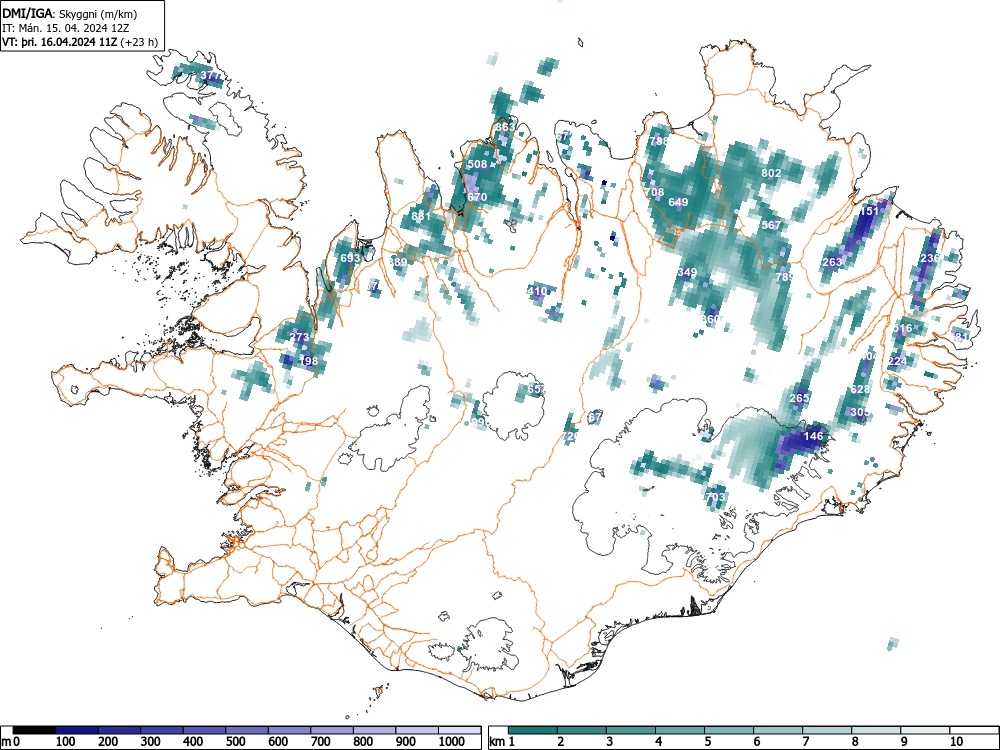
Task: Click the 'km' unit label on the legend
Action: (498, 742)
